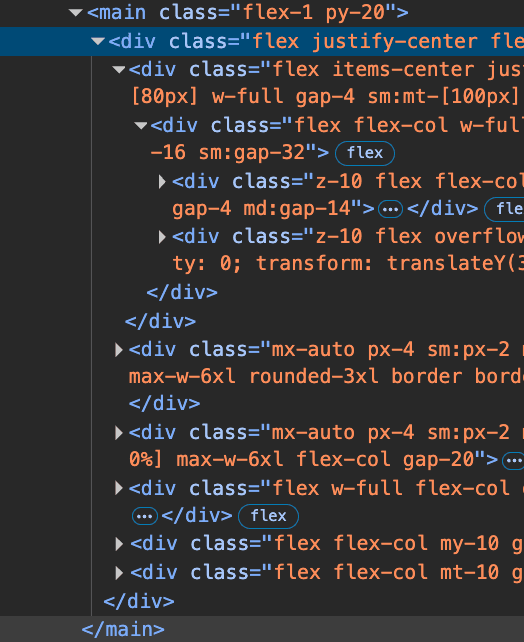Screen dimensions: 524x642
Task: Click the "-16 sm:gap-32" class text
Action: tap(228, 153)
